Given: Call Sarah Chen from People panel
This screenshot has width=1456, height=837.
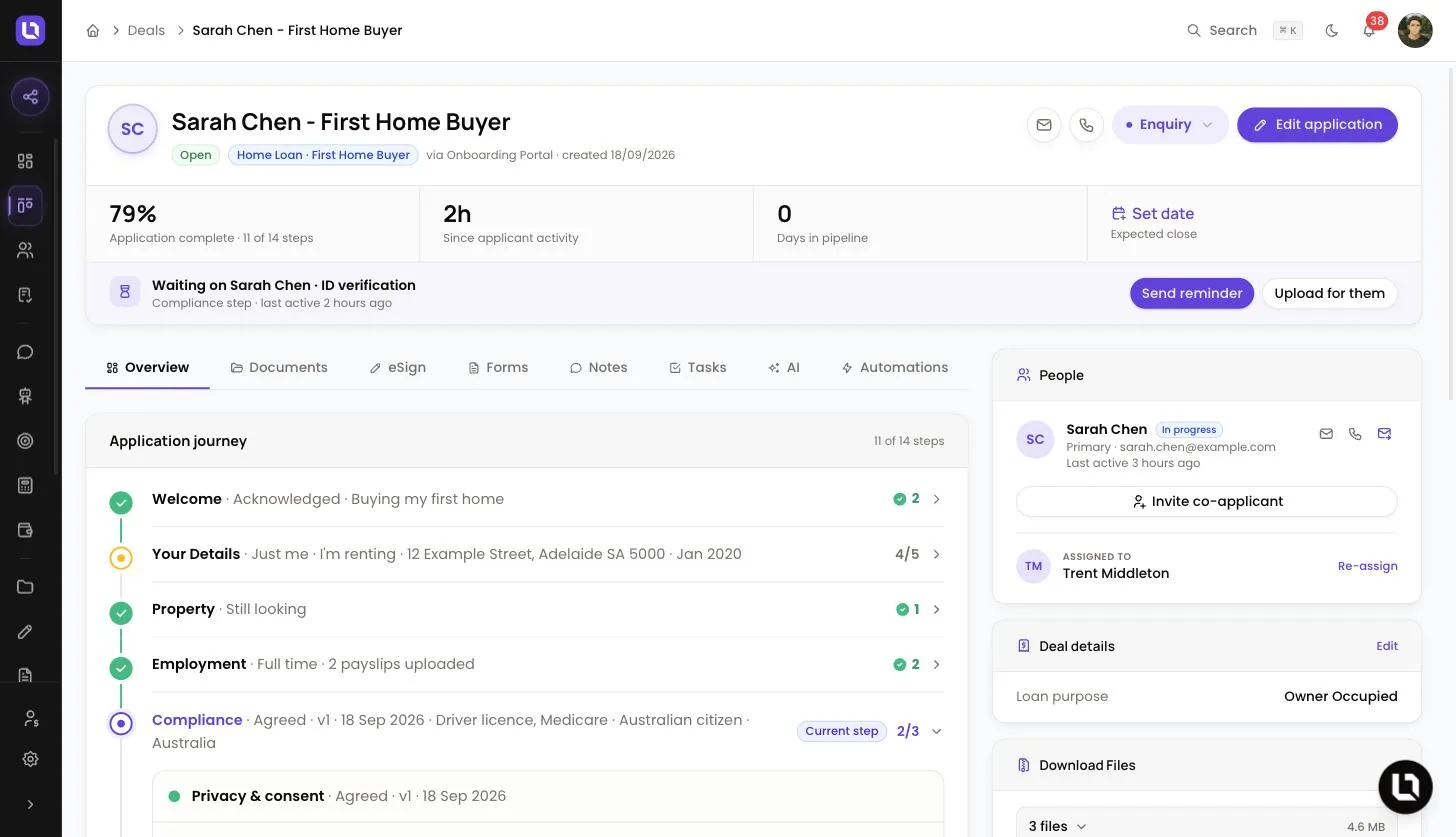Looking at the screenshot, I should point(1355,434).
